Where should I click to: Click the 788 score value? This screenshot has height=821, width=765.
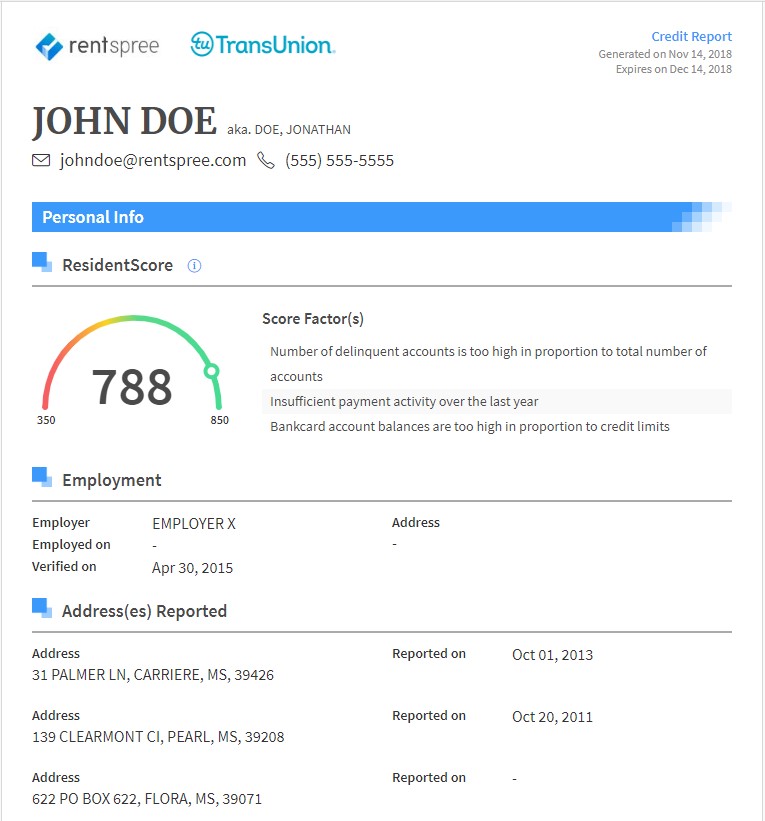point(132,387)
